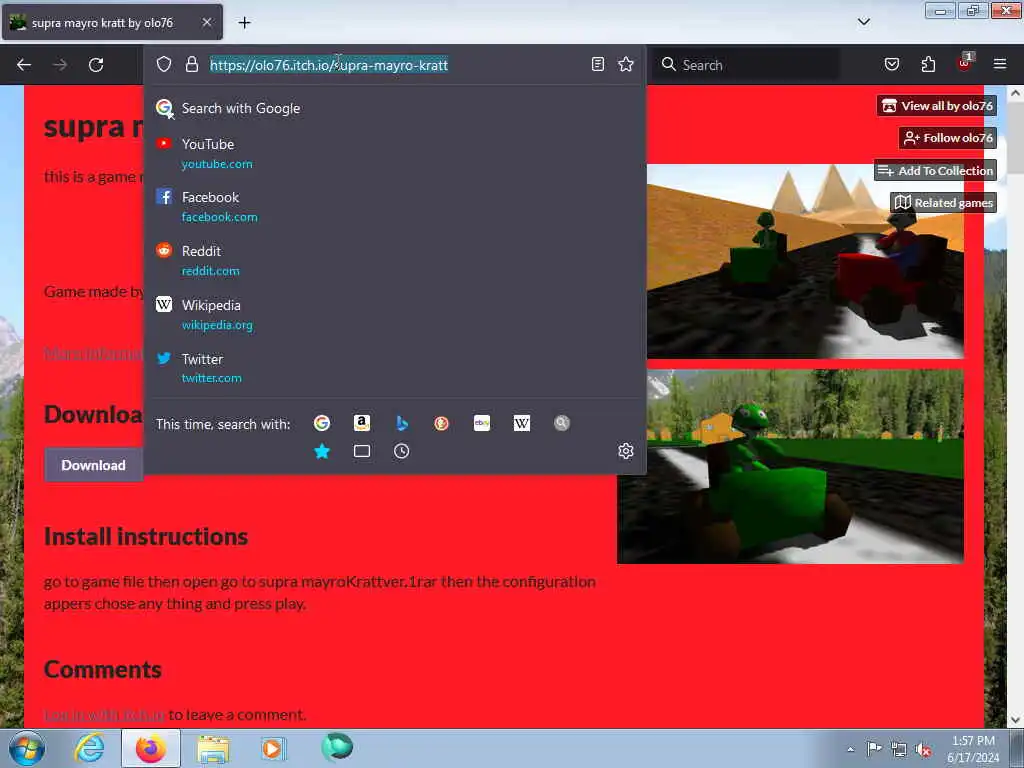Viewport: 1024px width, 768px height.
Task: Search open tabs with the tab icon
Action: click(362, 451)
